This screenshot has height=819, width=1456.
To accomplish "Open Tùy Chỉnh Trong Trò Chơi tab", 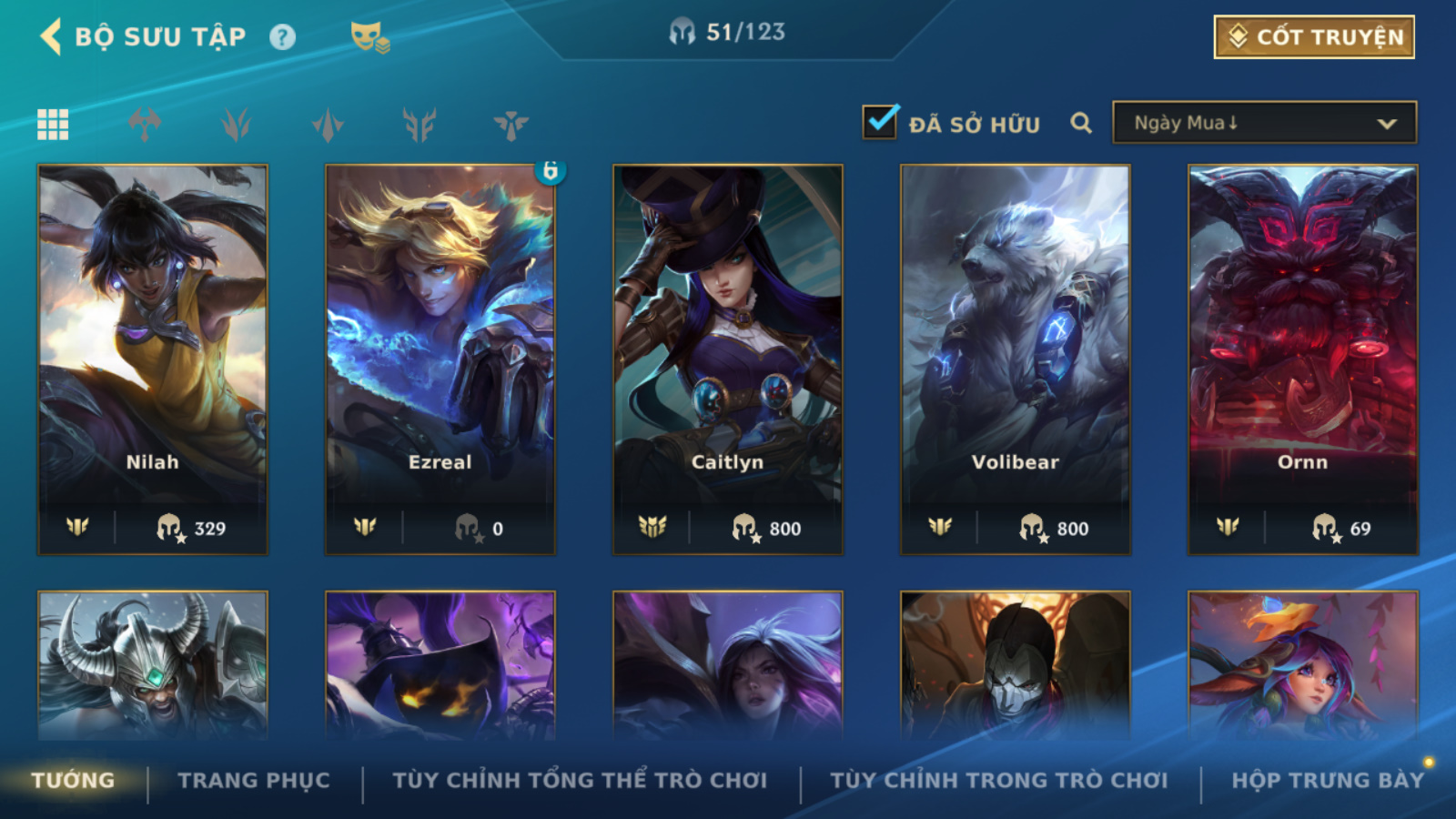I will (999, 781).
